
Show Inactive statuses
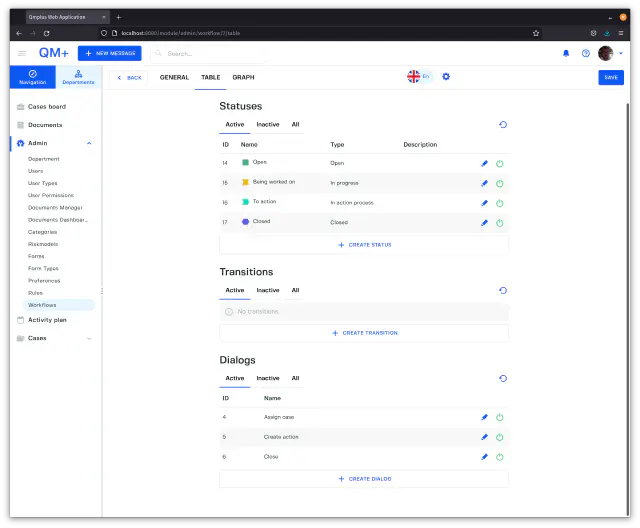[x=268, y=124]
